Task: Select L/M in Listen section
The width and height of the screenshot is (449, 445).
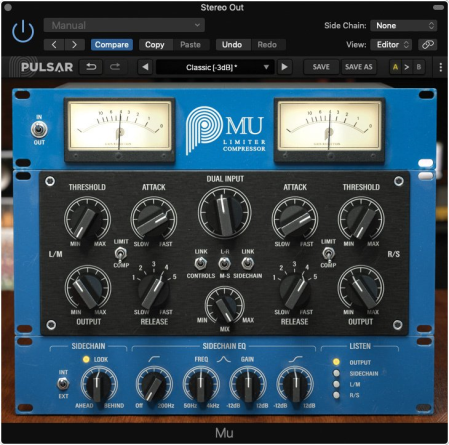Action: point(336,384)
